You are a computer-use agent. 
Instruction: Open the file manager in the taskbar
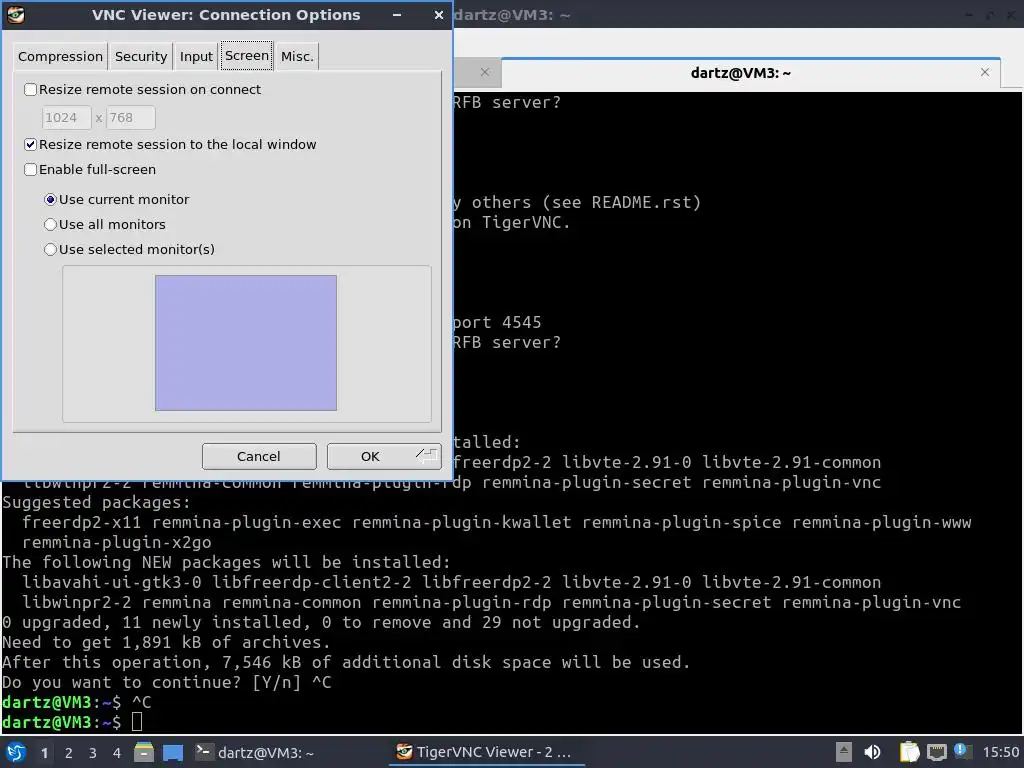(x=144, y=752)
